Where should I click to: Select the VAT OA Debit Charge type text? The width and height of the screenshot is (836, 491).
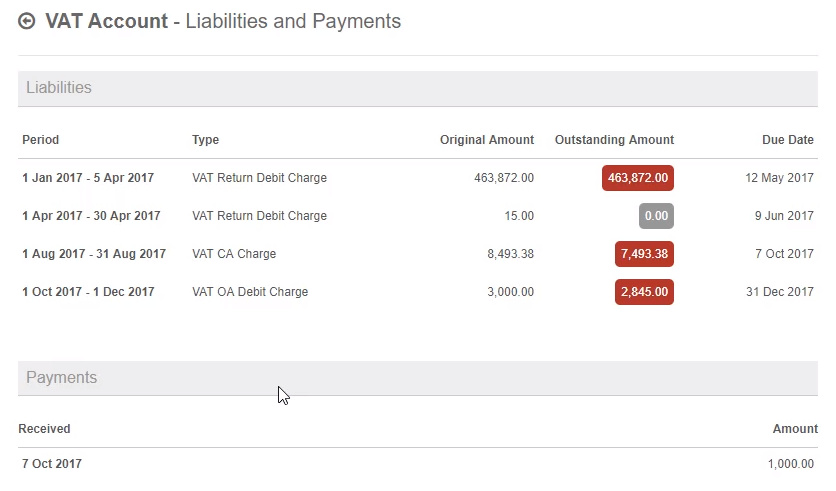(250, 292)
